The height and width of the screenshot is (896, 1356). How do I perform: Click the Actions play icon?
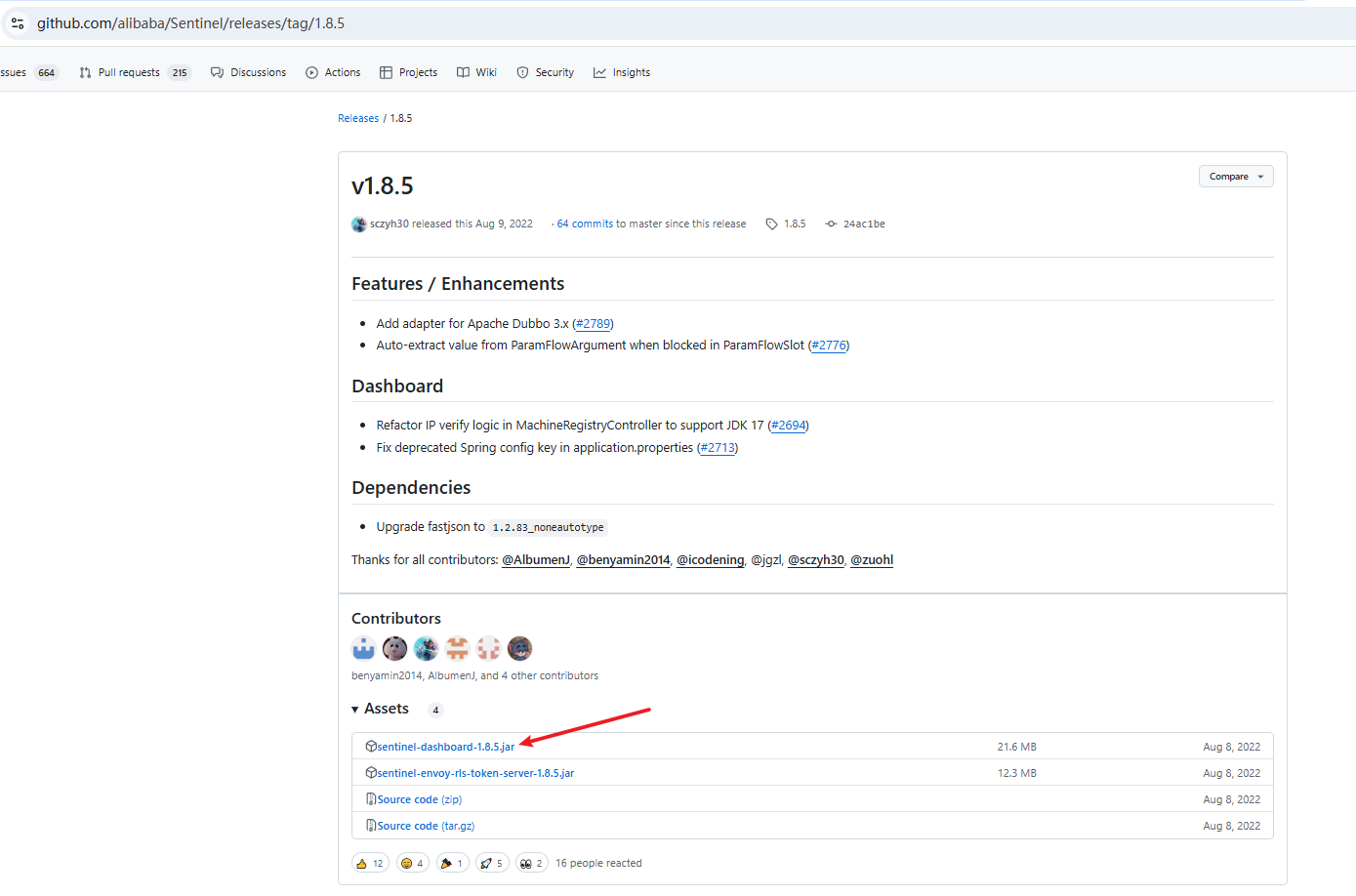pyautogui.click(x=312, y=72)
